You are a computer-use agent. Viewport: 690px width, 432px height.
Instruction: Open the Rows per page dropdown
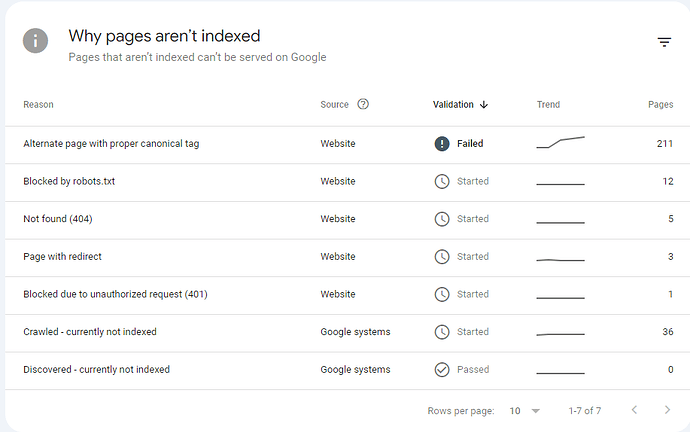pos(523,411)
